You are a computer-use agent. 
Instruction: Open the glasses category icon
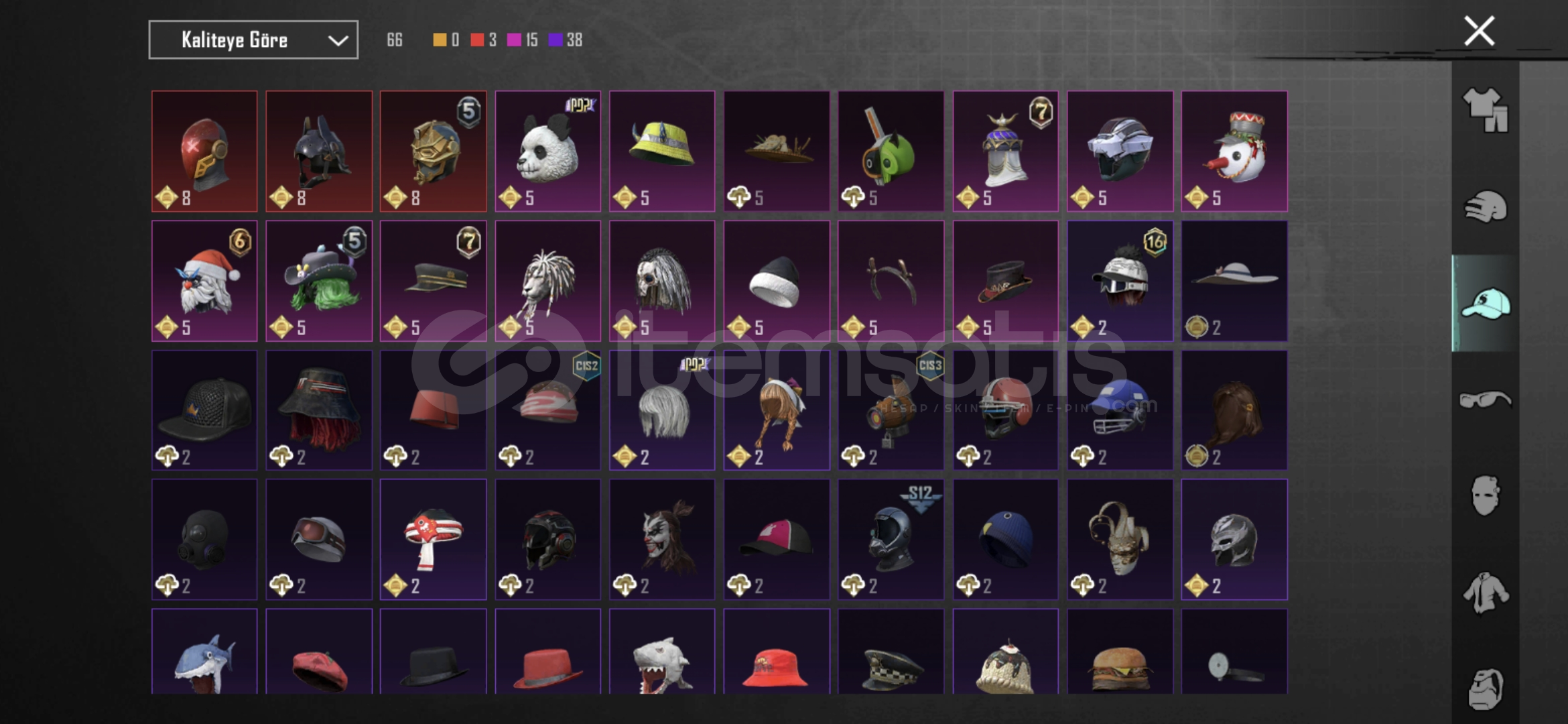(1485, 400)
